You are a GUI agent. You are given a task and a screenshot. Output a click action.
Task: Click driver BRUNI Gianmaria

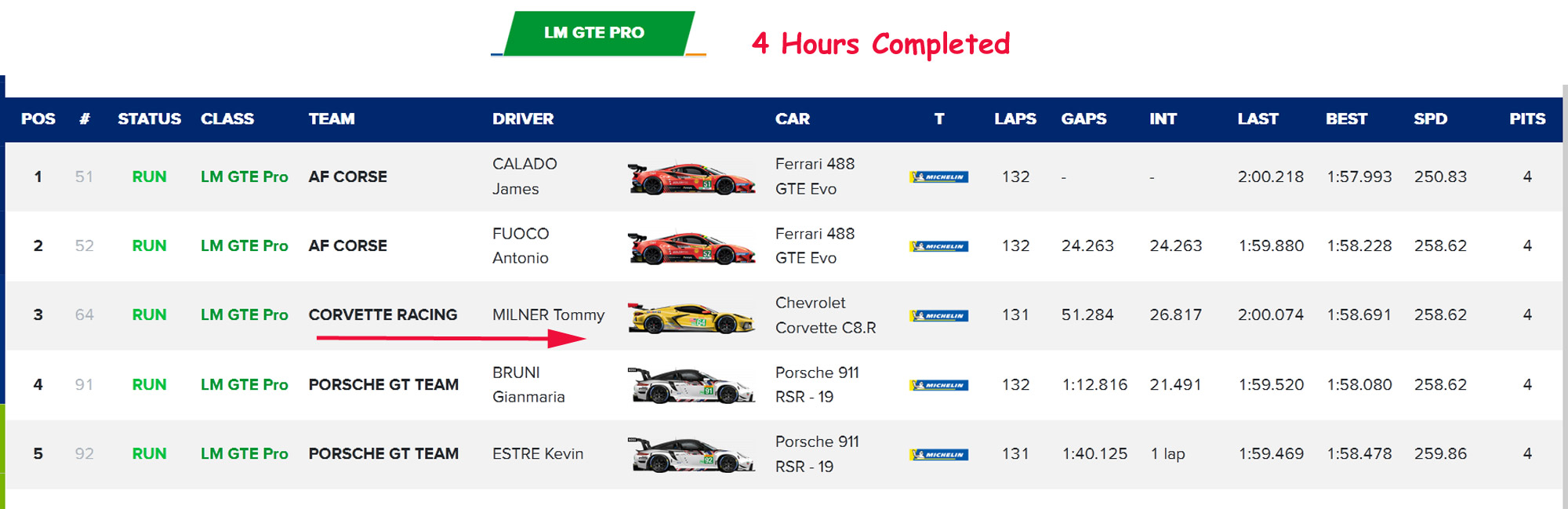click(528, 384)
